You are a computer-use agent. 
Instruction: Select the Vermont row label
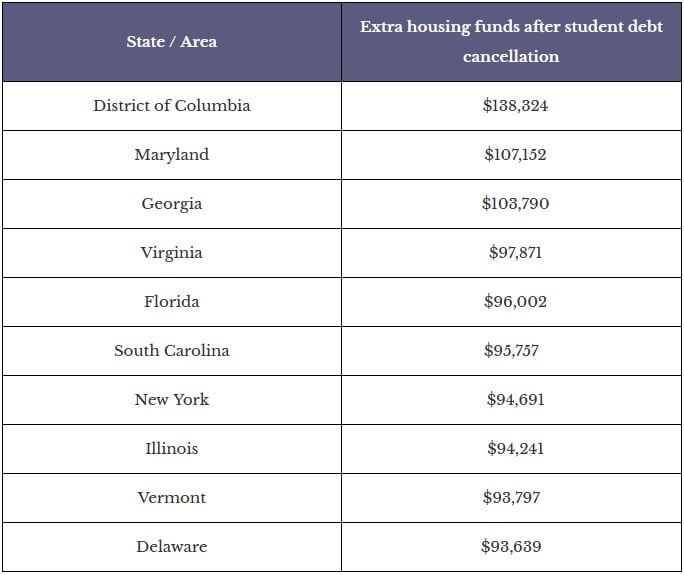point(171,498)
